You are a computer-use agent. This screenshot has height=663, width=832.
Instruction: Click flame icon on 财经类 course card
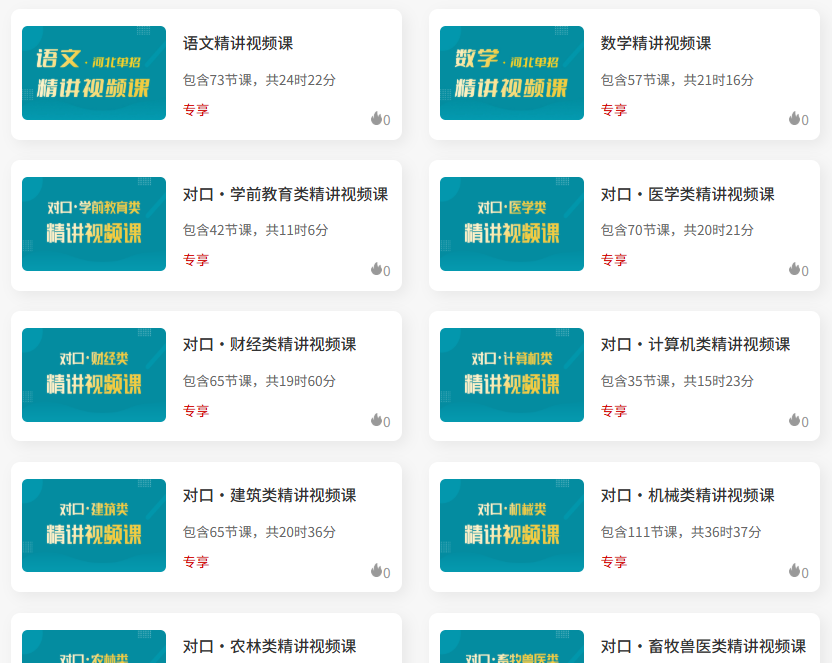pos(376,420)
